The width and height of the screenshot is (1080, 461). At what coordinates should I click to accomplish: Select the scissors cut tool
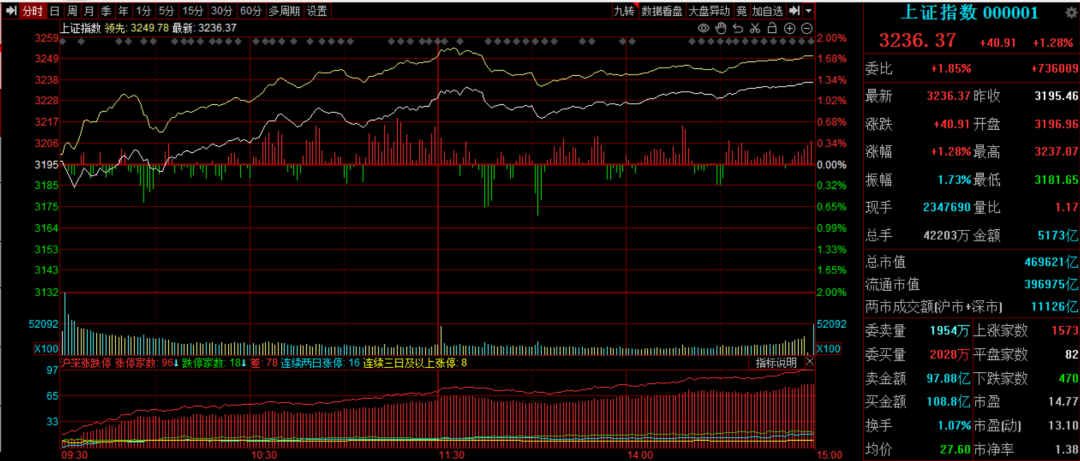tap(755, 28)
